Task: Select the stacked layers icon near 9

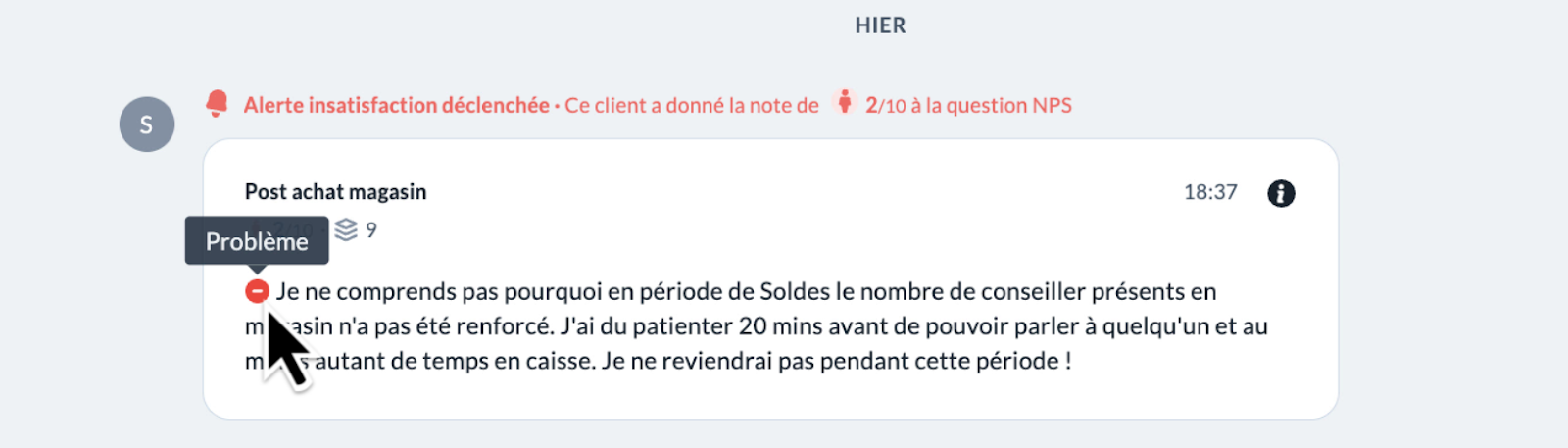Action: tap(346, 229)
